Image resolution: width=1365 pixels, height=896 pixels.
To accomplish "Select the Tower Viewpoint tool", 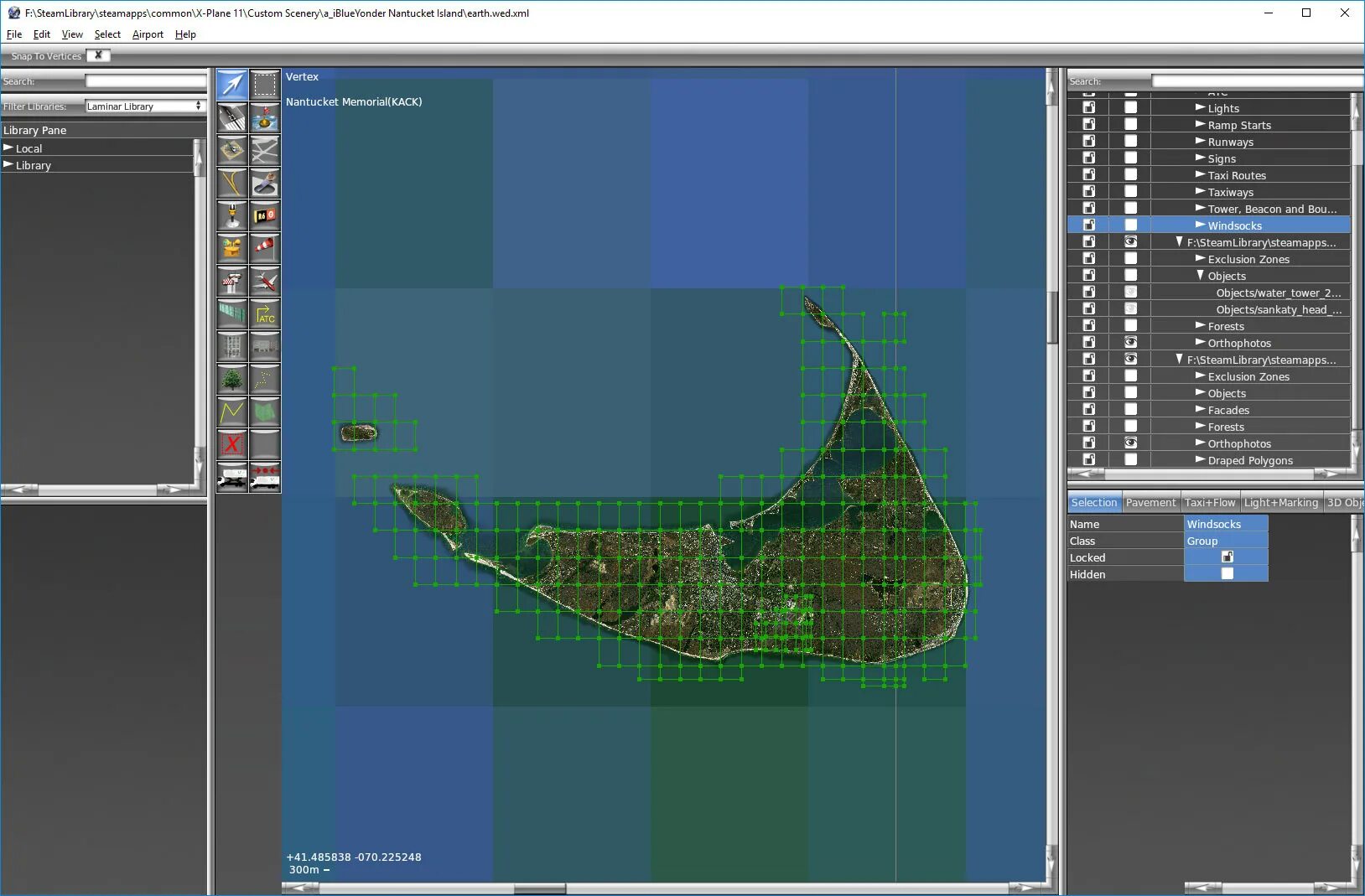I will pos(232,281).
